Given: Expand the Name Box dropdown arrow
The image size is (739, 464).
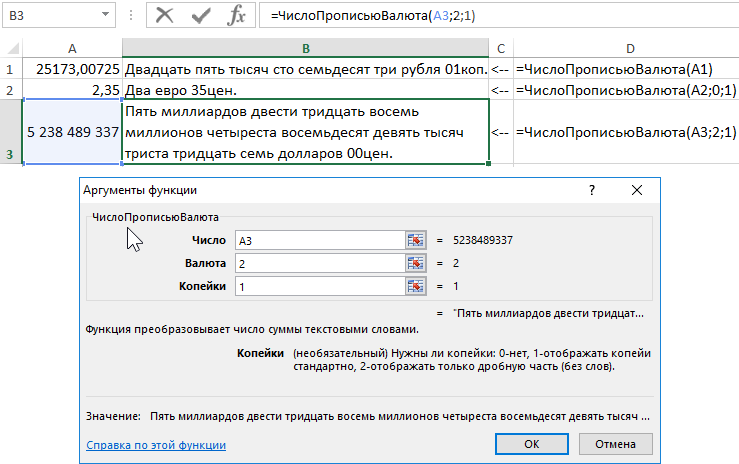Looking at the screenshot, I should coord(106,15).
